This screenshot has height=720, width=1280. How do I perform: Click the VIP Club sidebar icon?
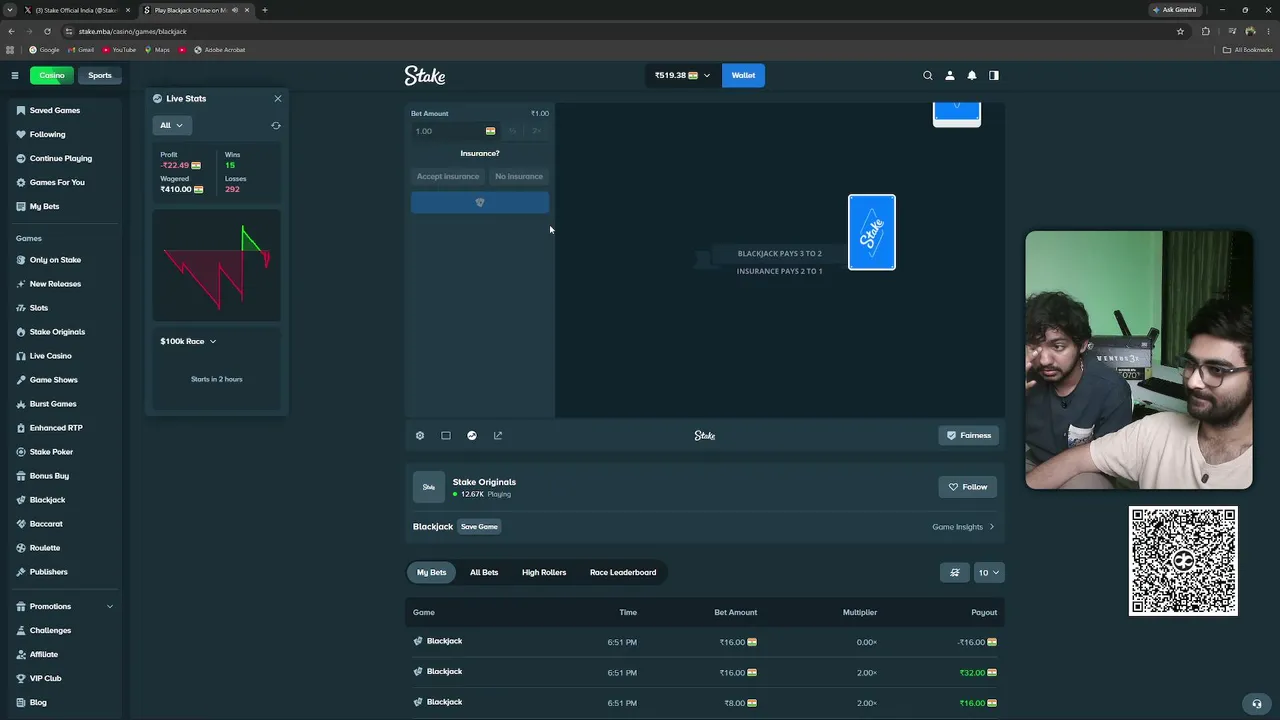21,678
